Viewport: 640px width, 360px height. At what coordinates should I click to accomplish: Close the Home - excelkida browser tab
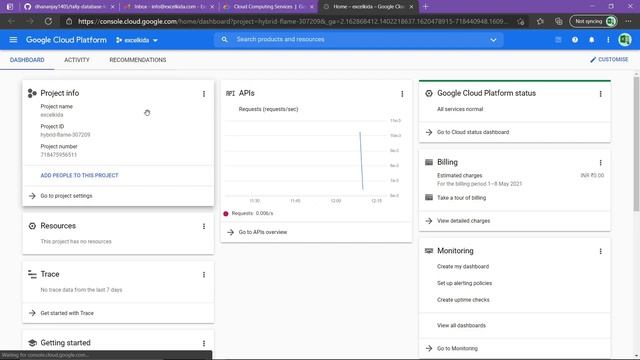tap(411, 7)
